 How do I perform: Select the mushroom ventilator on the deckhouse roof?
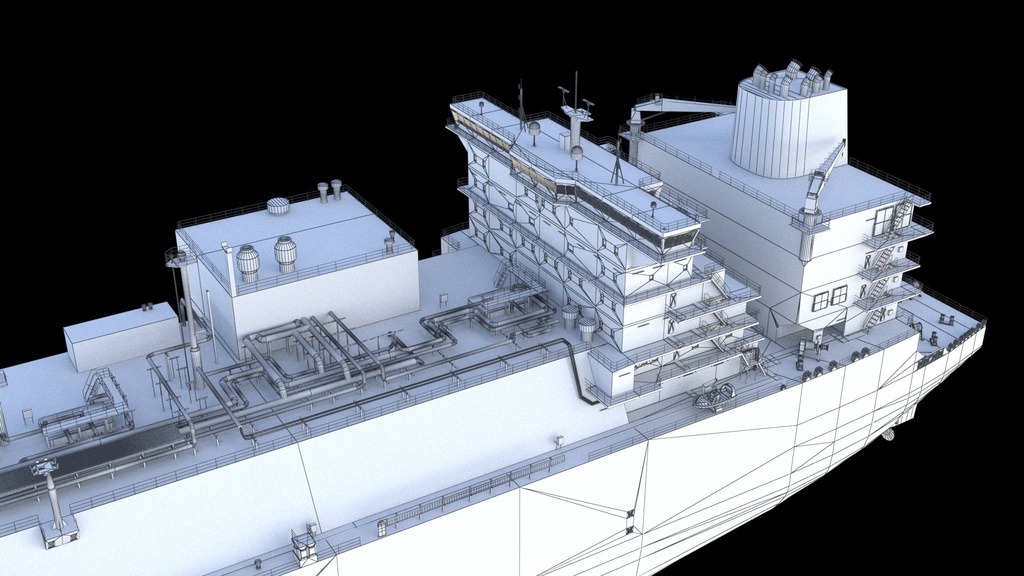point(278,206)
